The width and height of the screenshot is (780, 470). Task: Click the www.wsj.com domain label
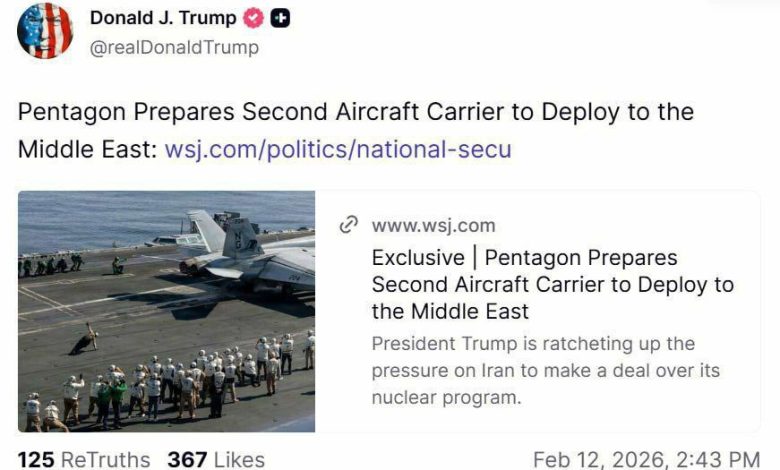pyautogui.click(x=433, y=225)
